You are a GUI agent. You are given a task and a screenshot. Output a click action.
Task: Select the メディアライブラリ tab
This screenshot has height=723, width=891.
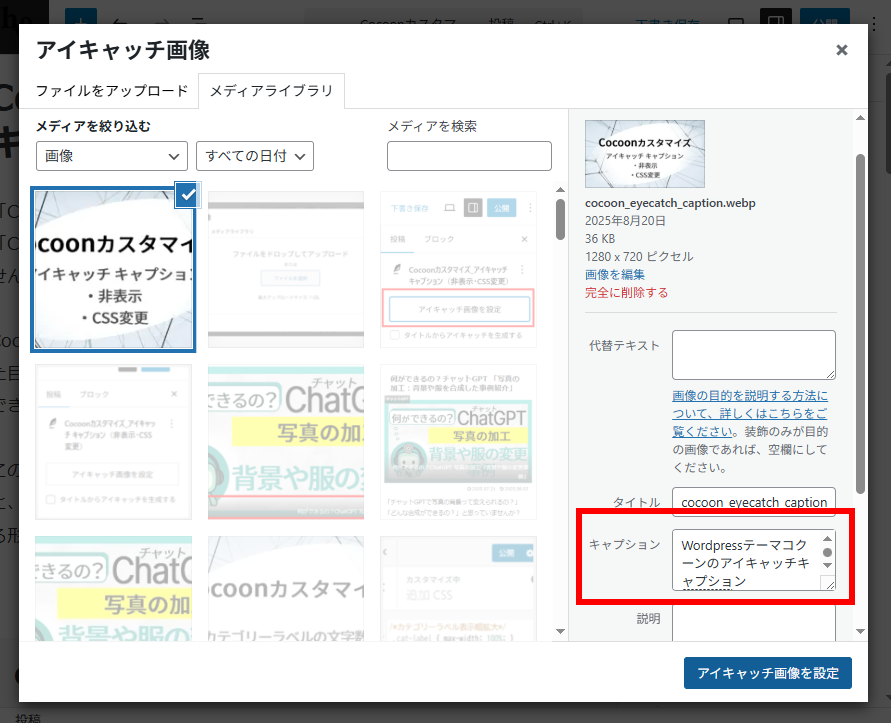[272, 91]
